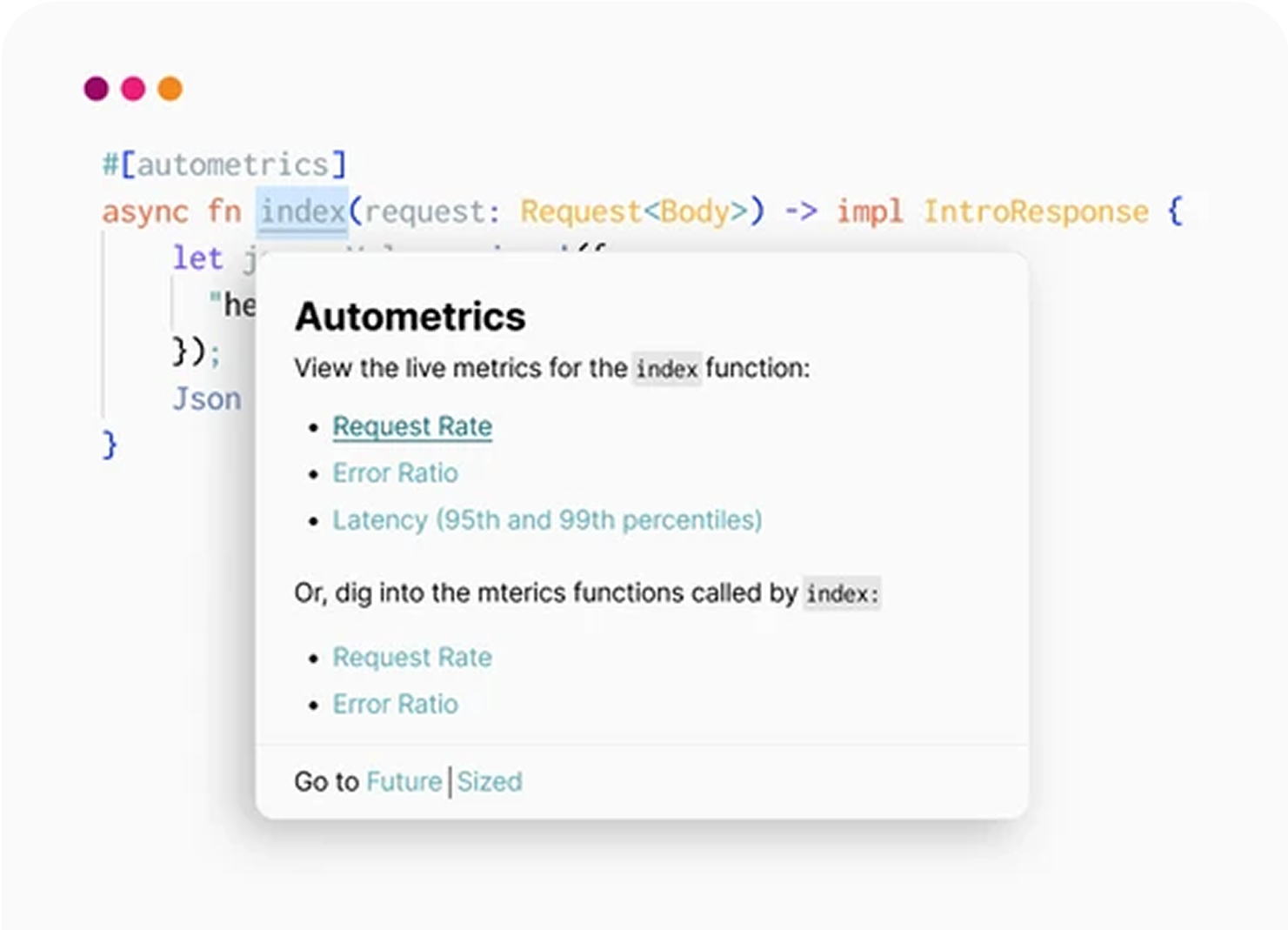Go to the Future definition link
This screenshot has width=1288, height=930.
[404, 781]
